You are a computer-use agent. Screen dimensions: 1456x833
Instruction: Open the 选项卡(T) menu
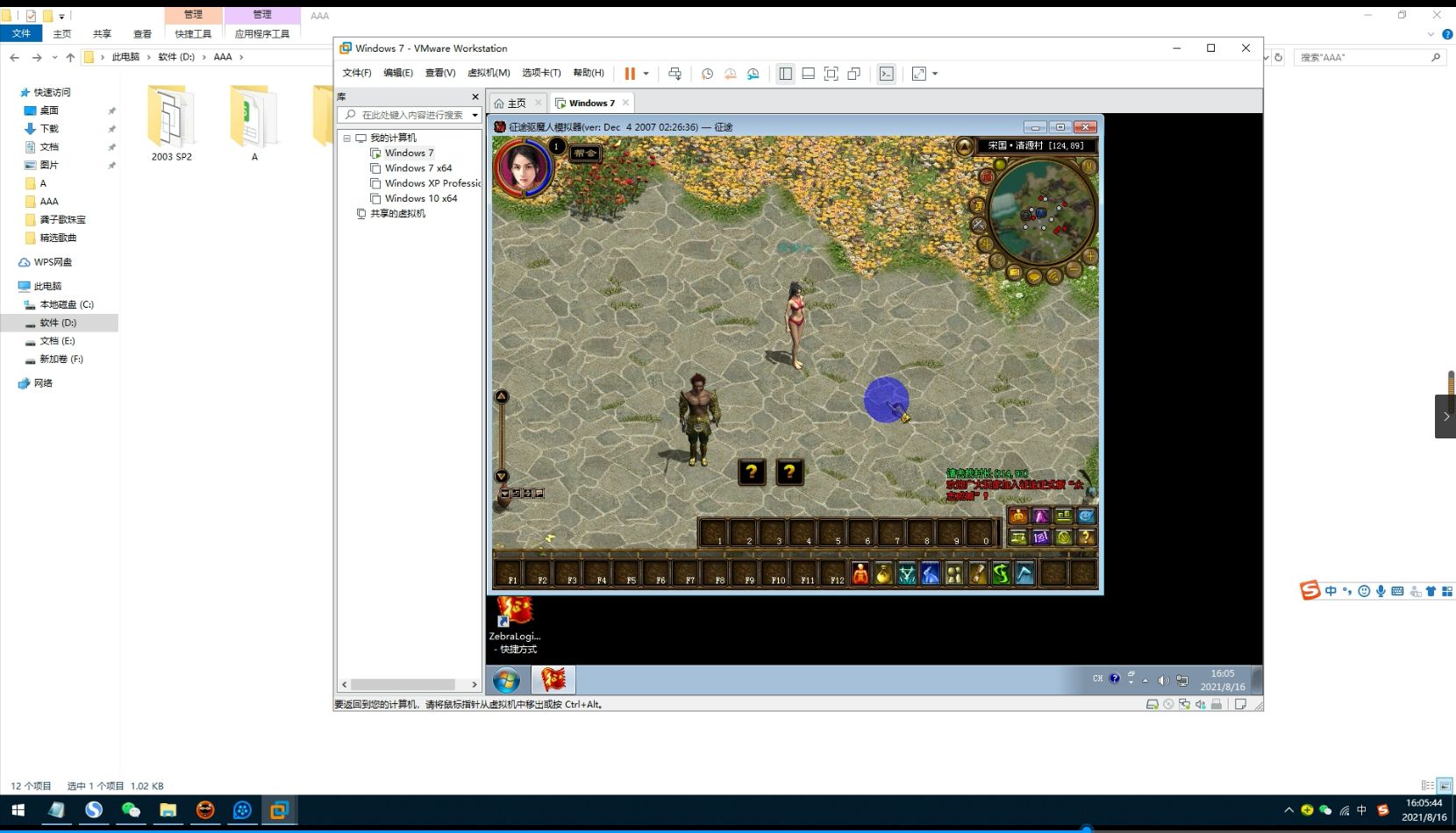(541, 73)
